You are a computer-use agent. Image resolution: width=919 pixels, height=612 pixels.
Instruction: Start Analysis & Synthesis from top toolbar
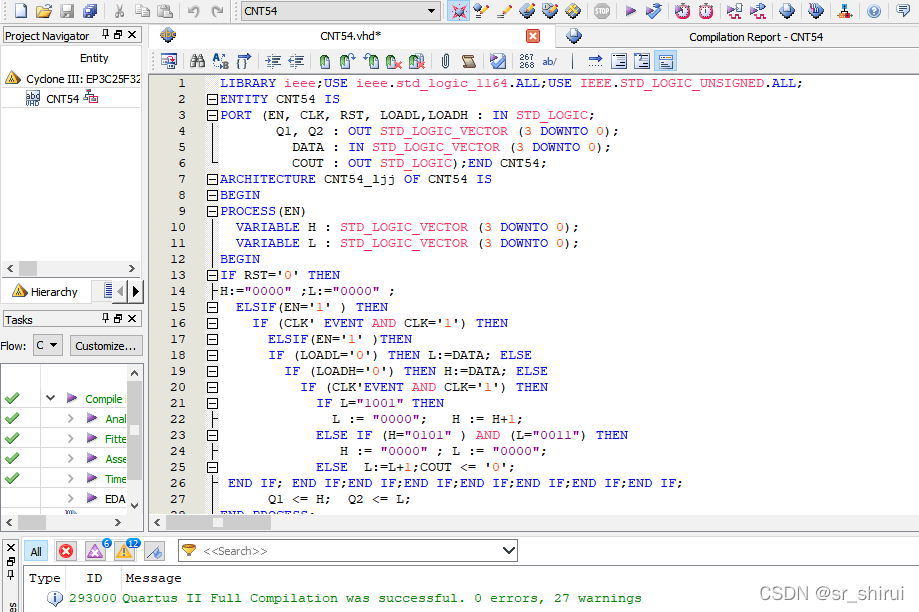tap(653, 11)
